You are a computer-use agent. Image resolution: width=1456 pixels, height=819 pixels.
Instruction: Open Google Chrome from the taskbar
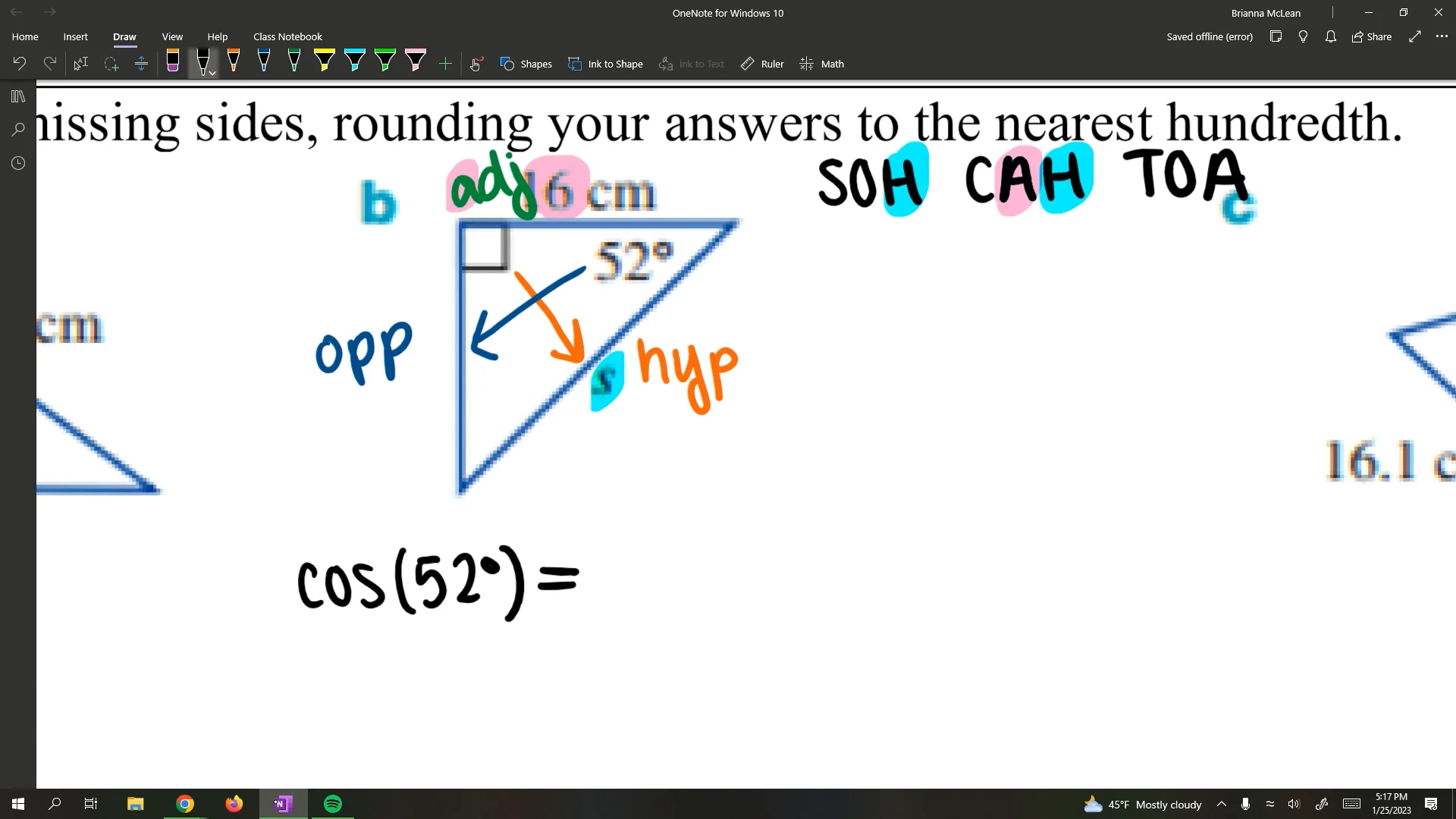185,804
